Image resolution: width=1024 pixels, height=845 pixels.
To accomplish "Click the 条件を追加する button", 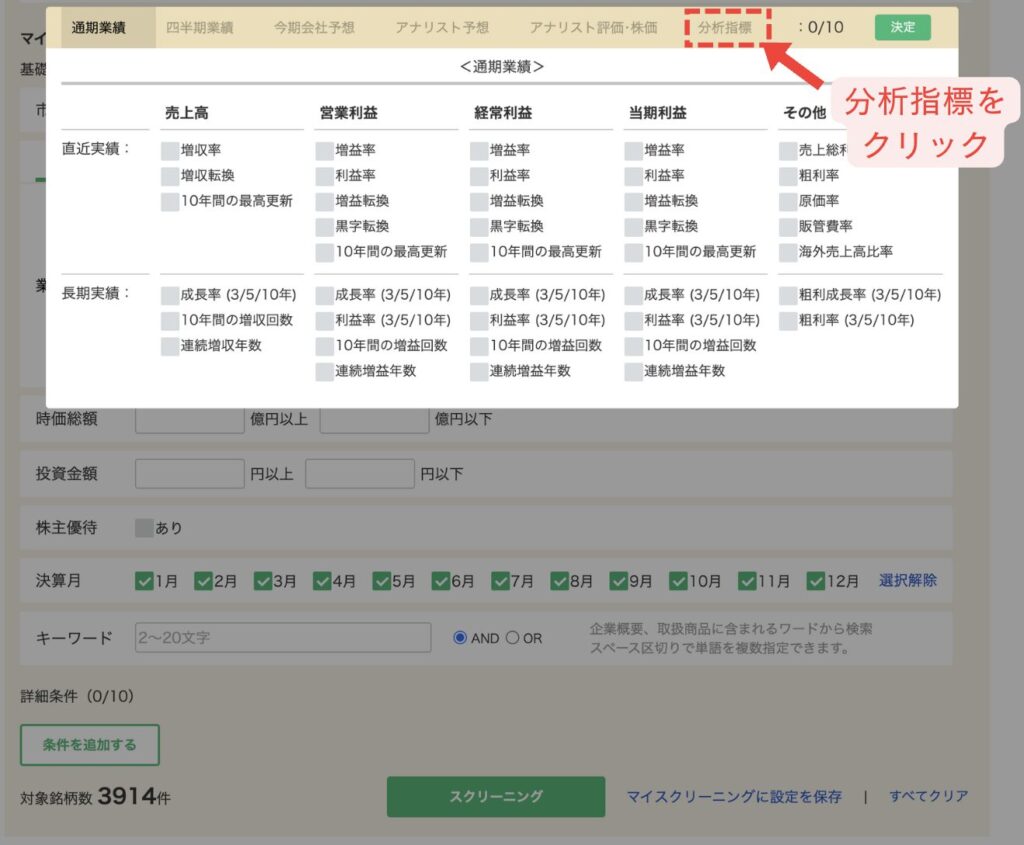I will point(89,745).
